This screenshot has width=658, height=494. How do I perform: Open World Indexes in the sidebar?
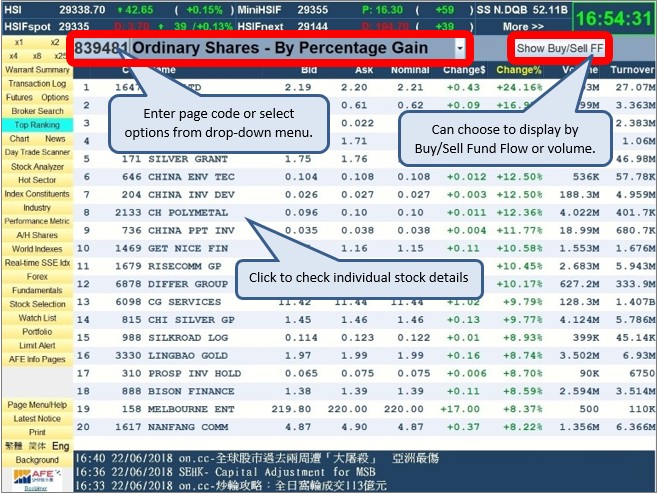pyautogui.click(x=37, y=249)
